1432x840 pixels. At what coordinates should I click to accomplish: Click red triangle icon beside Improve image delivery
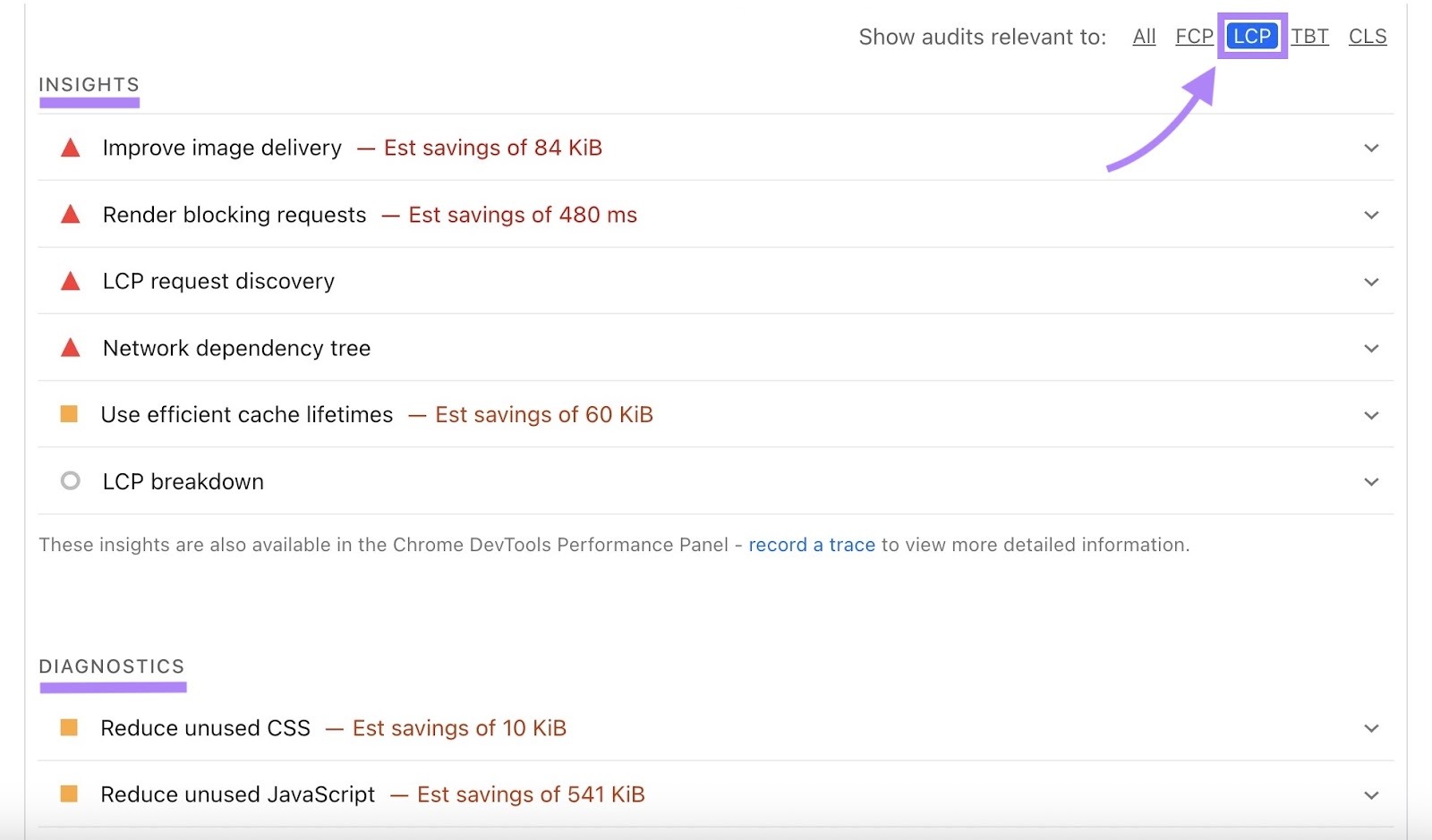(x=71, y=148)
